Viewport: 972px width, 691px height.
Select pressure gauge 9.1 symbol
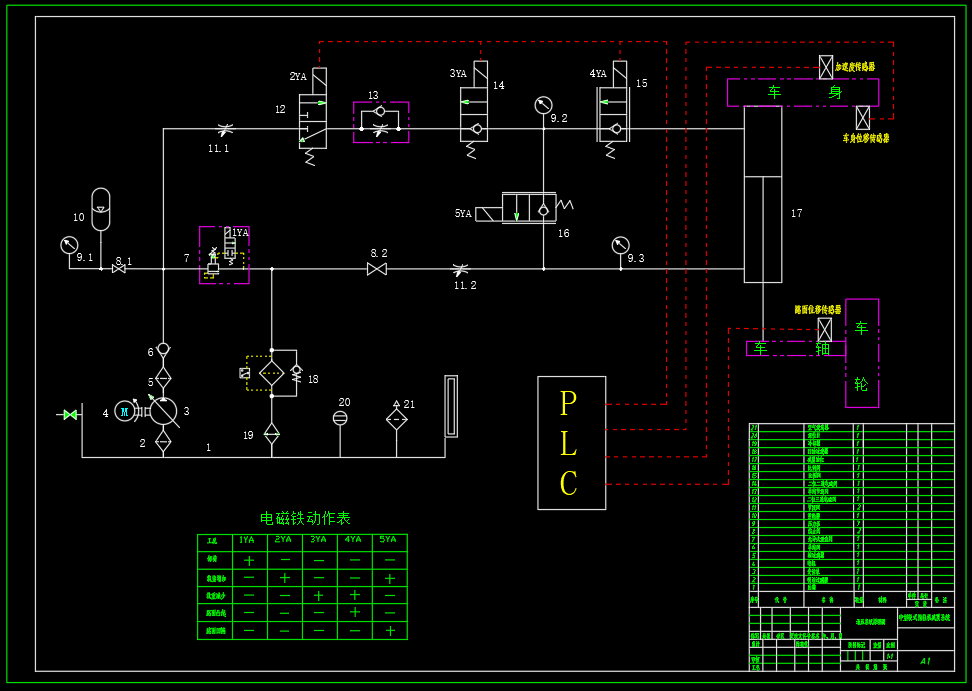(x=69, y=245)
